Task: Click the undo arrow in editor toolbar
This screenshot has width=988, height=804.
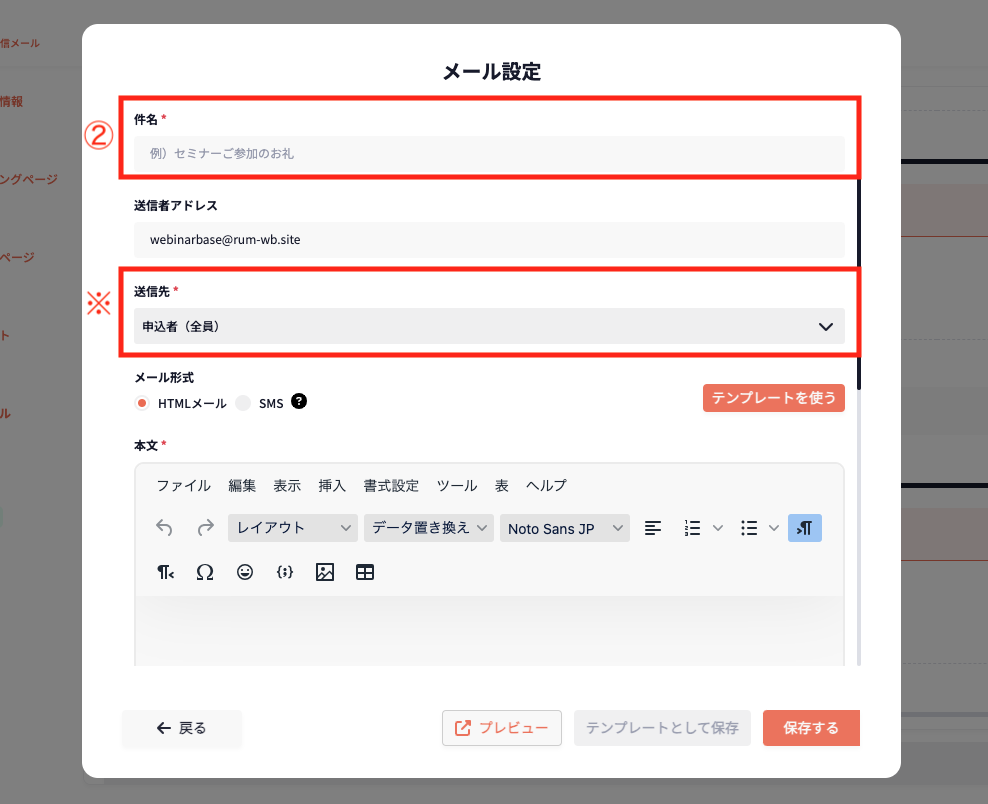Action: click(165, 528)
